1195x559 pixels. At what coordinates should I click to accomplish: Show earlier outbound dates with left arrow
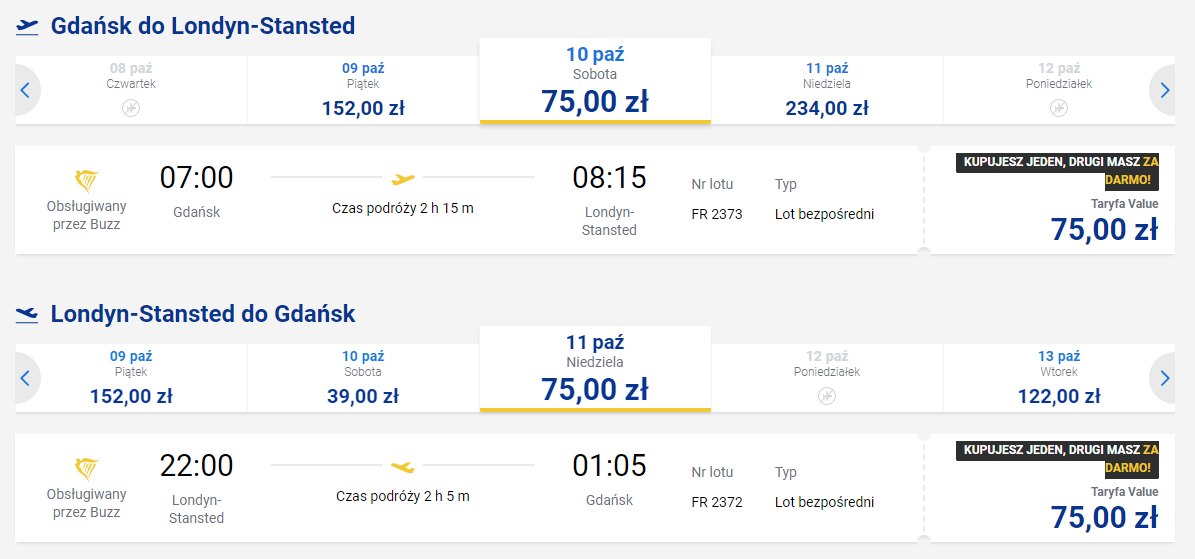(x=26, y=90)
